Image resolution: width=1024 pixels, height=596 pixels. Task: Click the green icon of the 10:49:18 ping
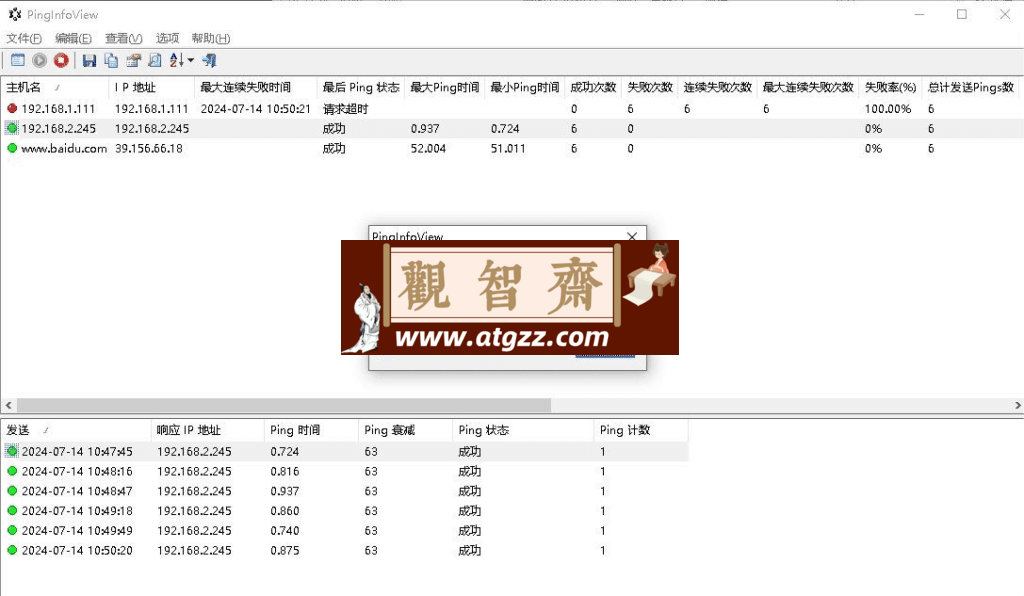[12, 510]
